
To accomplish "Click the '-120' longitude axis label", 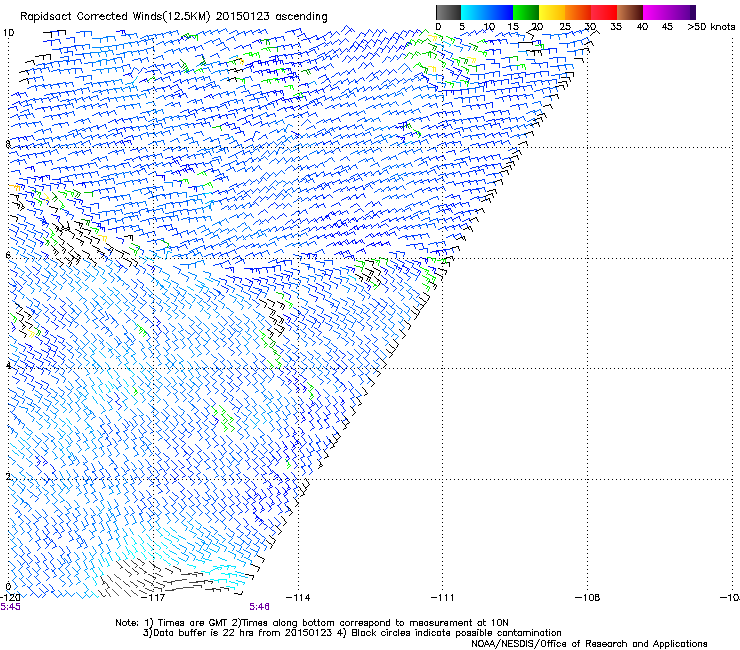I will [10, 598].
